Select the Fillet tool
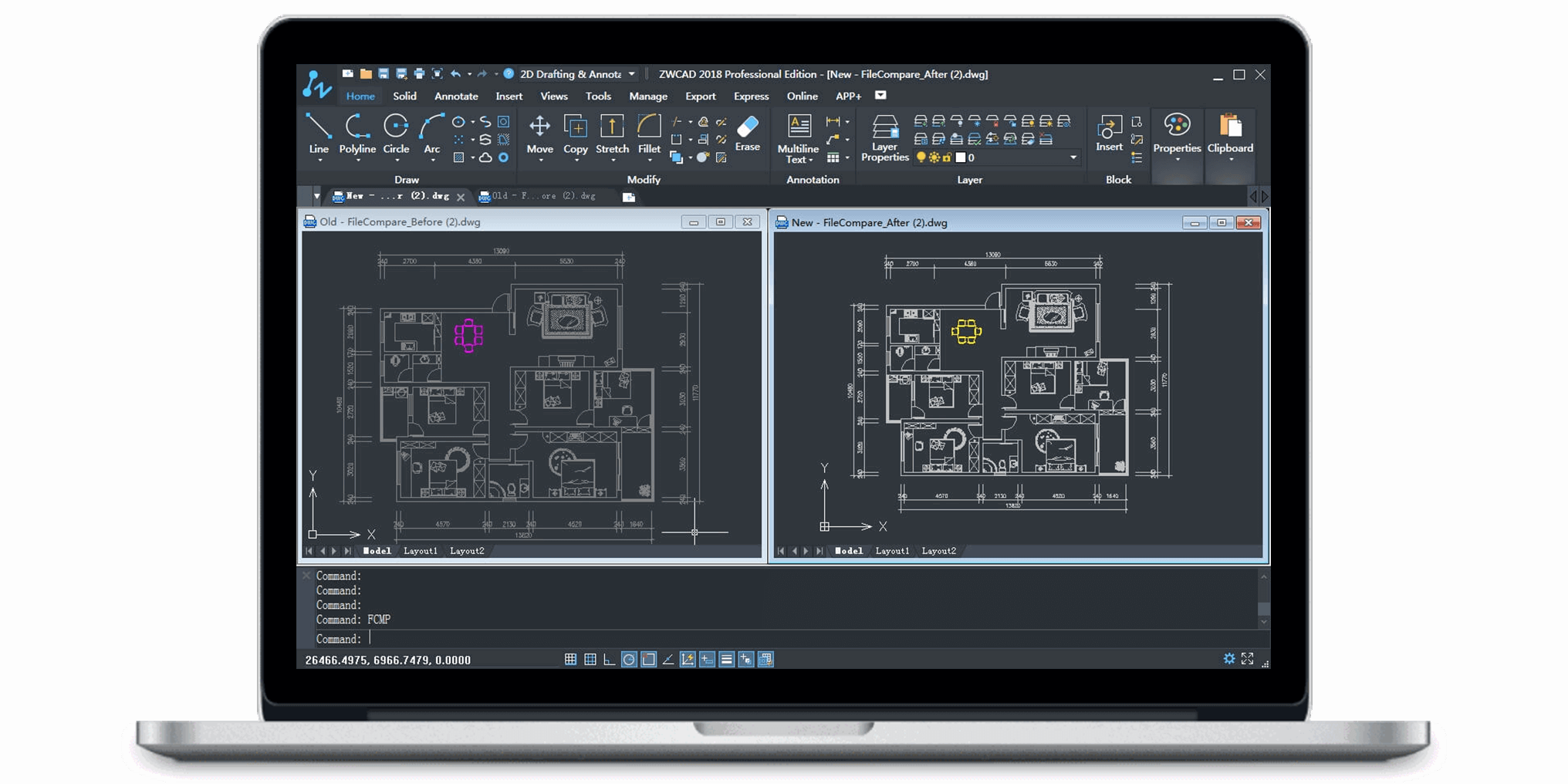This screenshot has height=784, width=1568. pos(649,133)
